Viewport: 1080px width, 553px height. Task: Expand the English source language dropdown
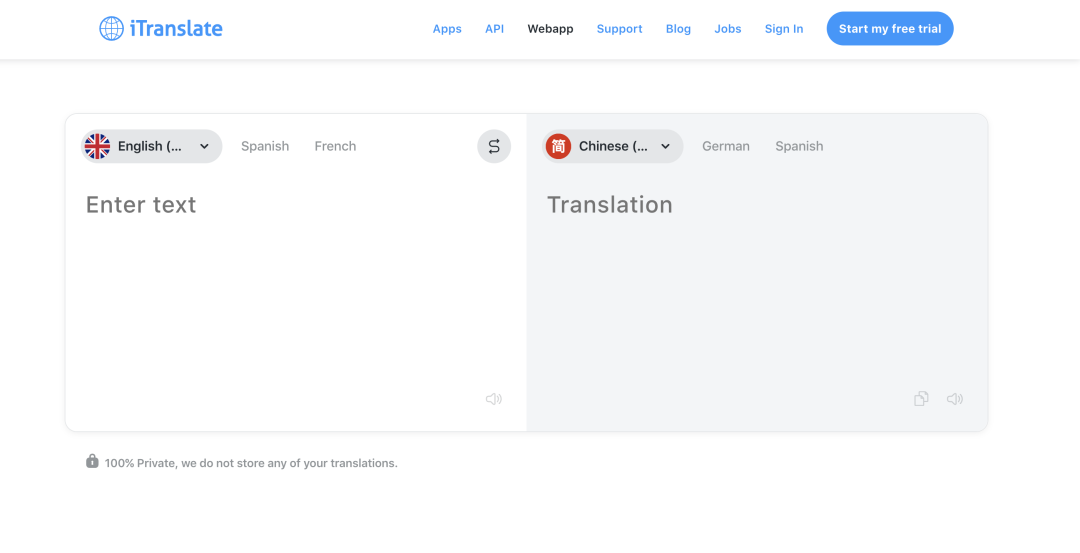tap(152, 146)
